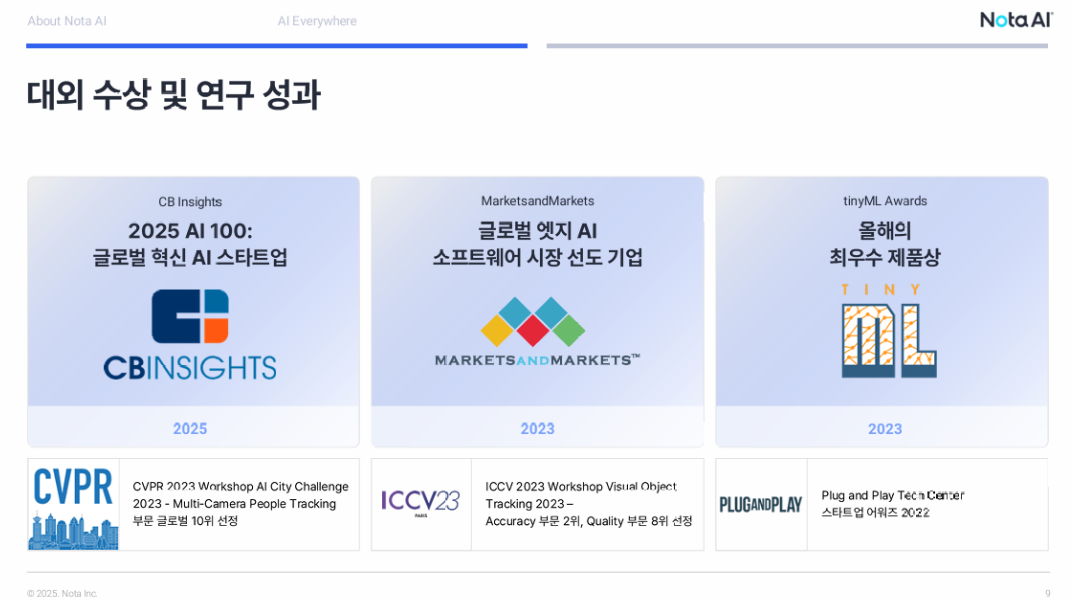
Task: Select the slide title 대외 수상 및 연구 성과
Action: 173,95
